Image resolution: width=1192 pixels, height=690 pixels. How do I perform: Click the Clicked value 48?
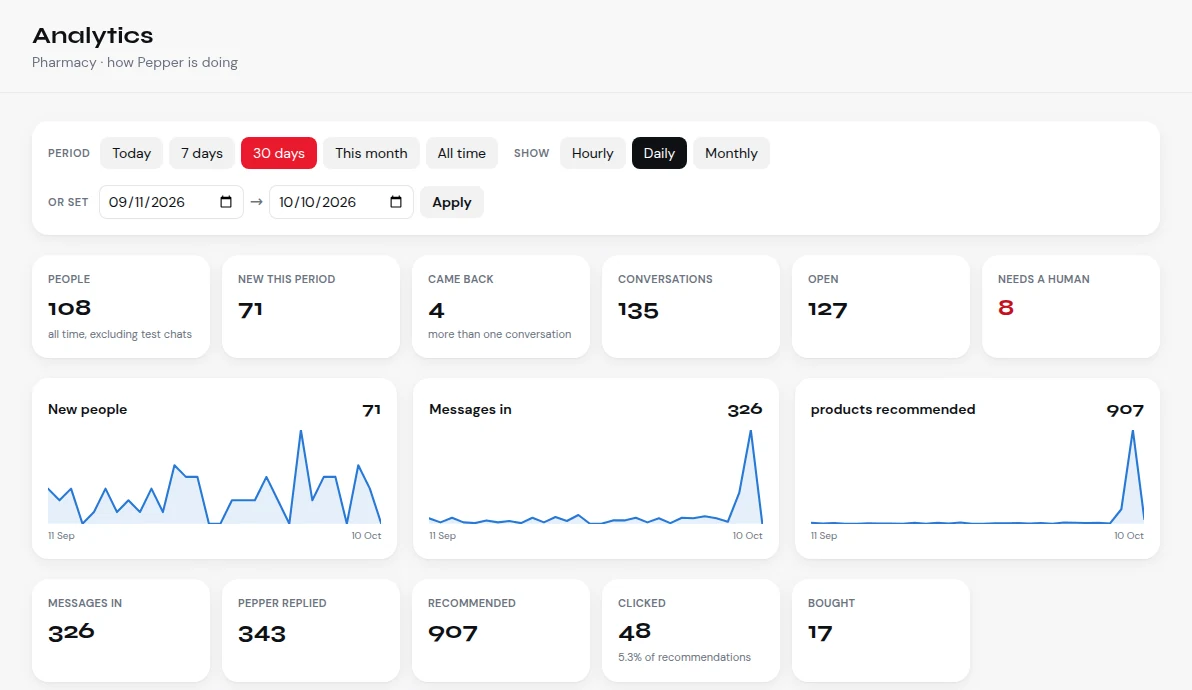pyautogui.click(x=634, y=631)
